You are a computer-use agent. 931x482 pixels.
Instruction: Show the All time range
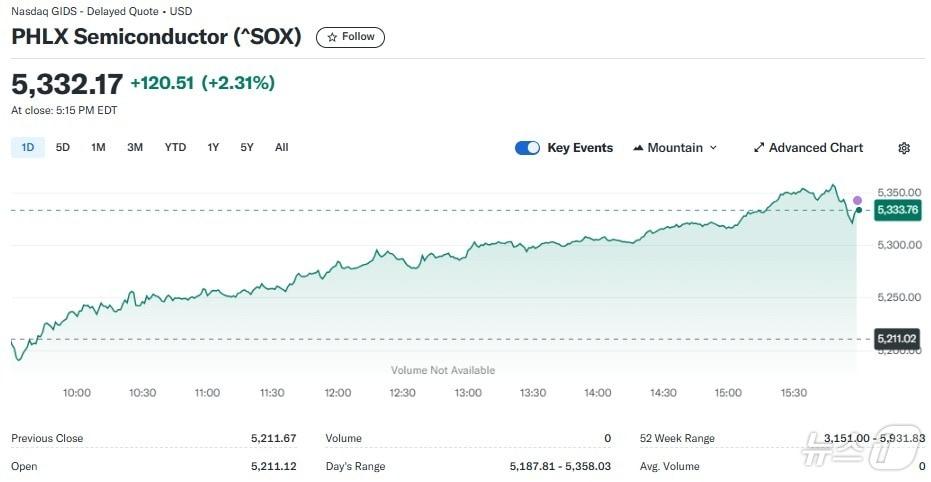click(282, 148)
